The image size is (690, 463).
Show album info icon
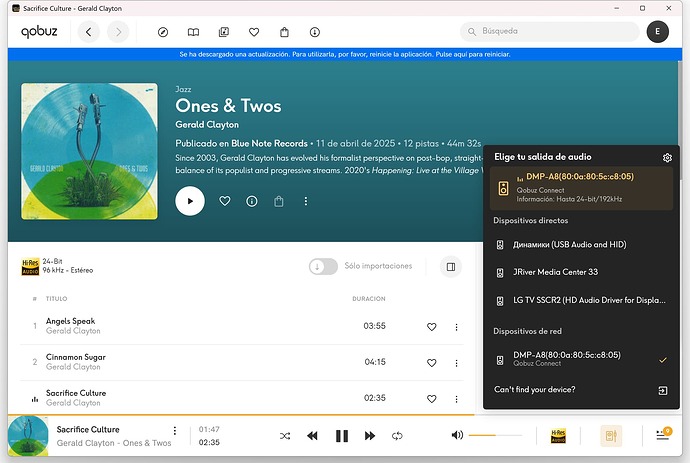(252, 201)
